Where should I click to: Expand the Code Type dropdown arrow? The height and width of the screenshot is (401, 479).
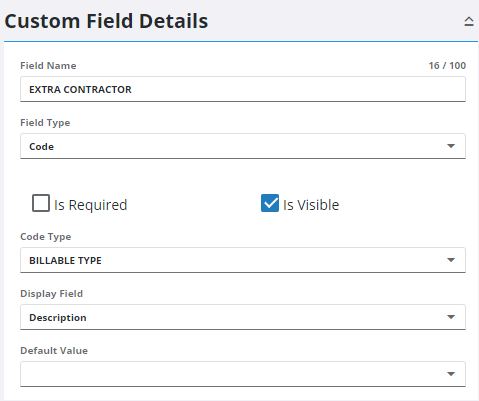pos(451,260)
